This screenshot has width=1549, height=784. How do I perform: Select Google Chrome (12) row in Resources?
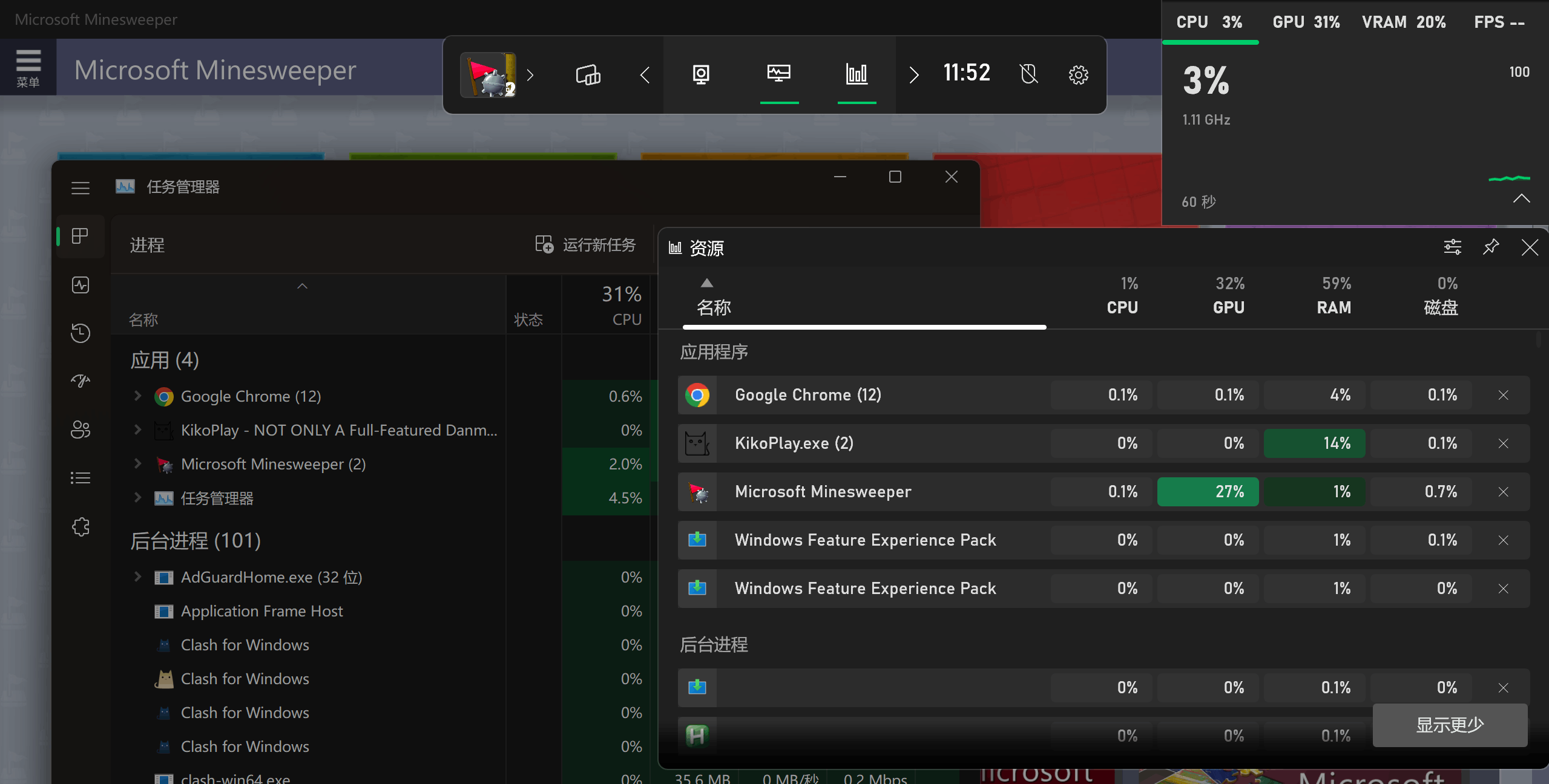[1103, 395]
